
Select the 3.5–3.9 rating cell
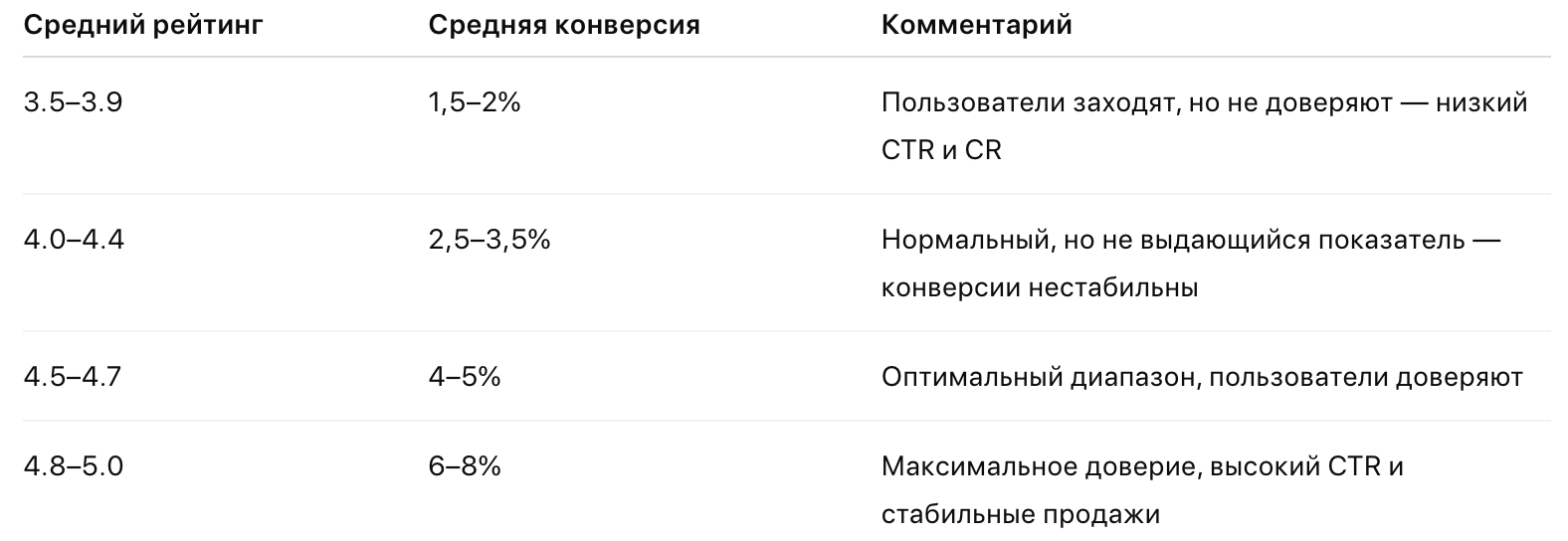(x=73, y=102)
